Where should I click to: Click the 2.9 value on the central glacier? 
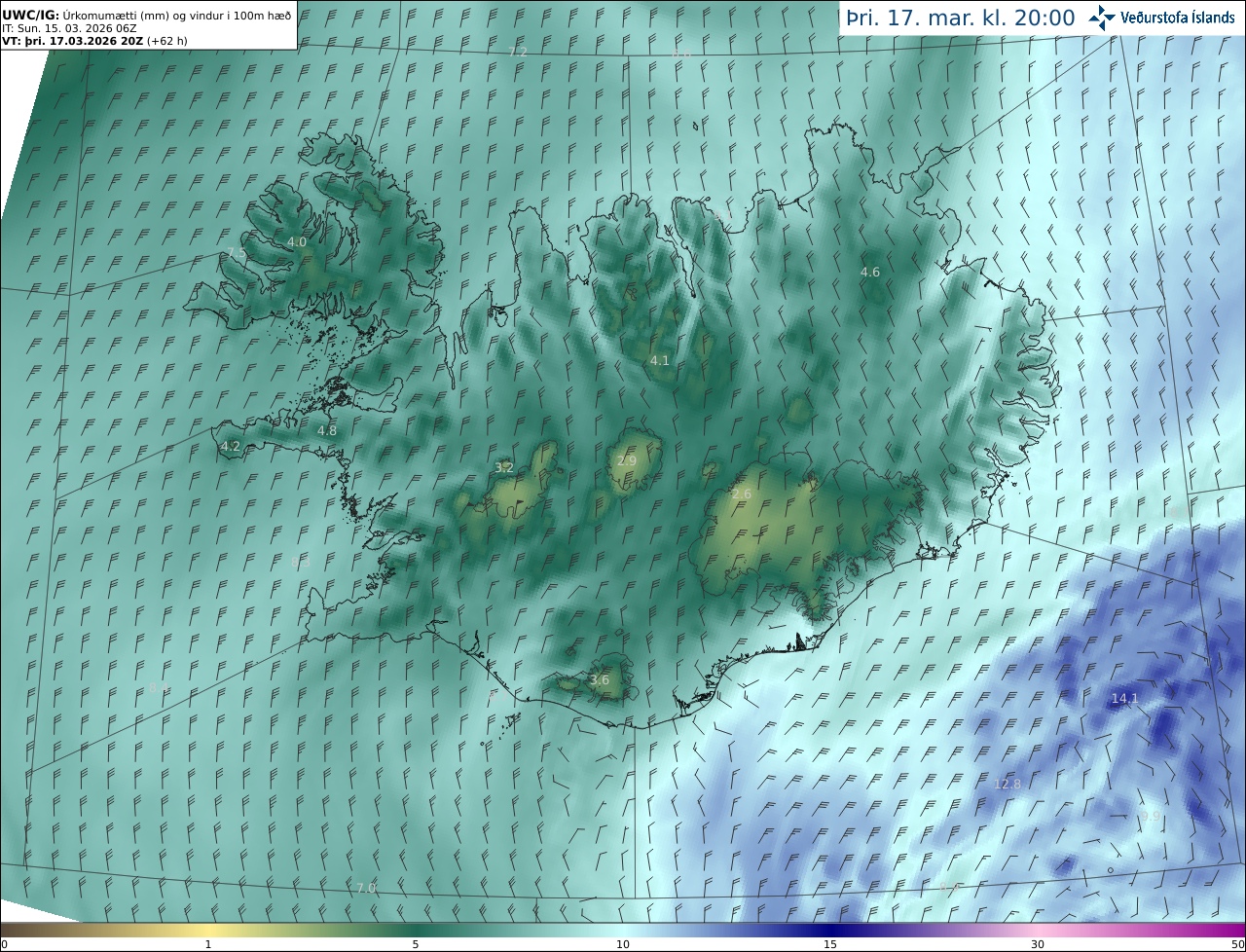click(627, 460)
